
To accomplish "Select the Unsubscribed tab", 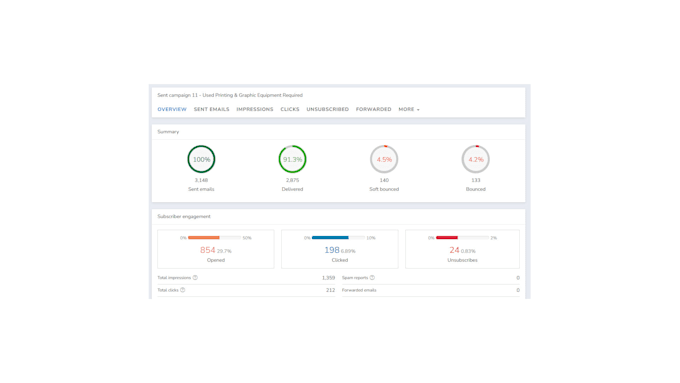I will coord(327,109).
